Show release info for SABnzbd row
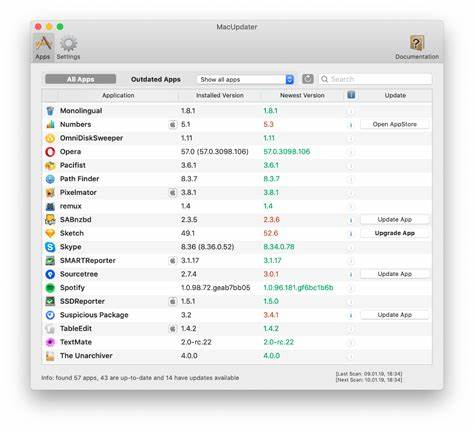 (351, 220)
